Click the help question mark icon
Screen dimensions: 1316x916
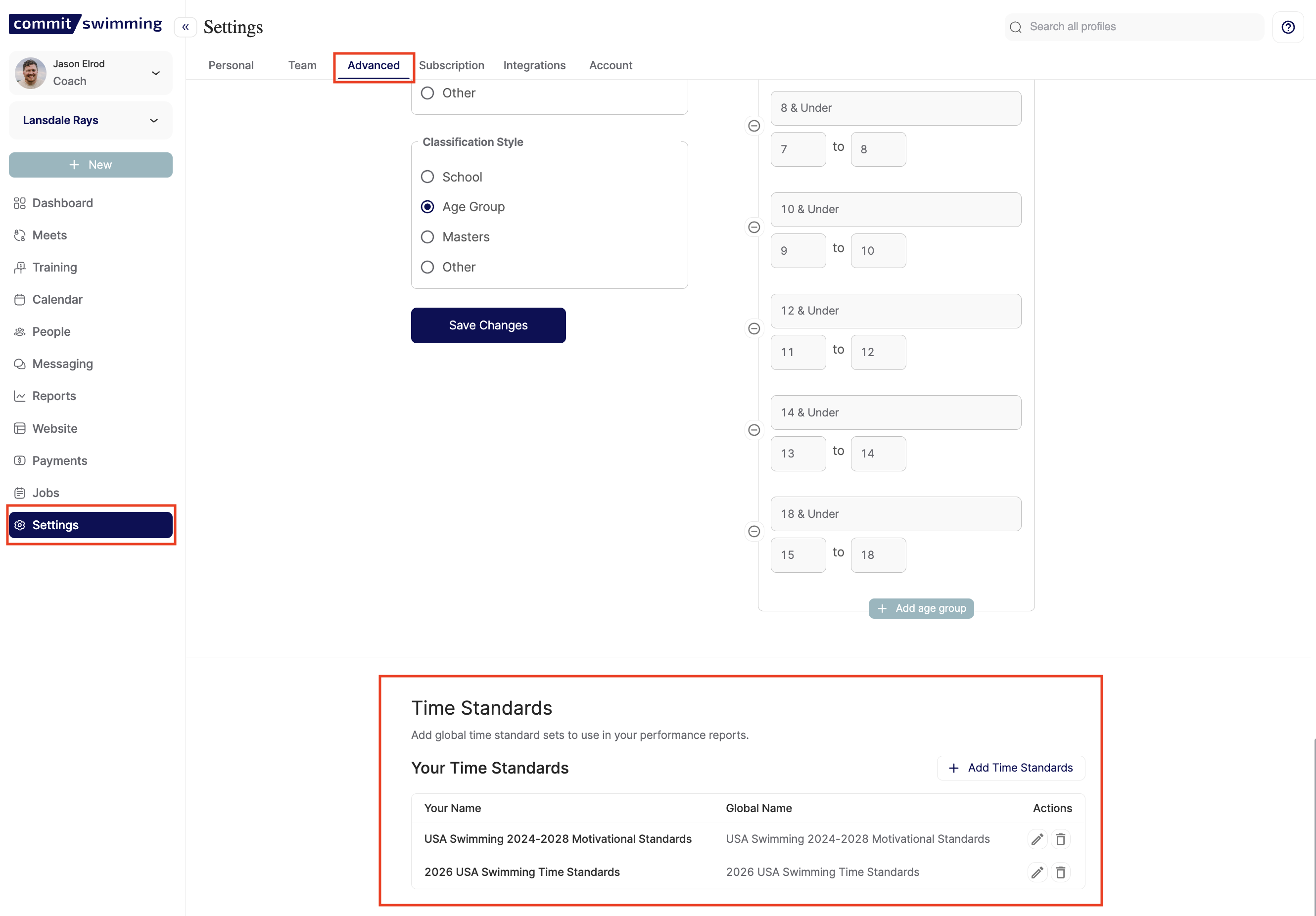pos(1287,27)
